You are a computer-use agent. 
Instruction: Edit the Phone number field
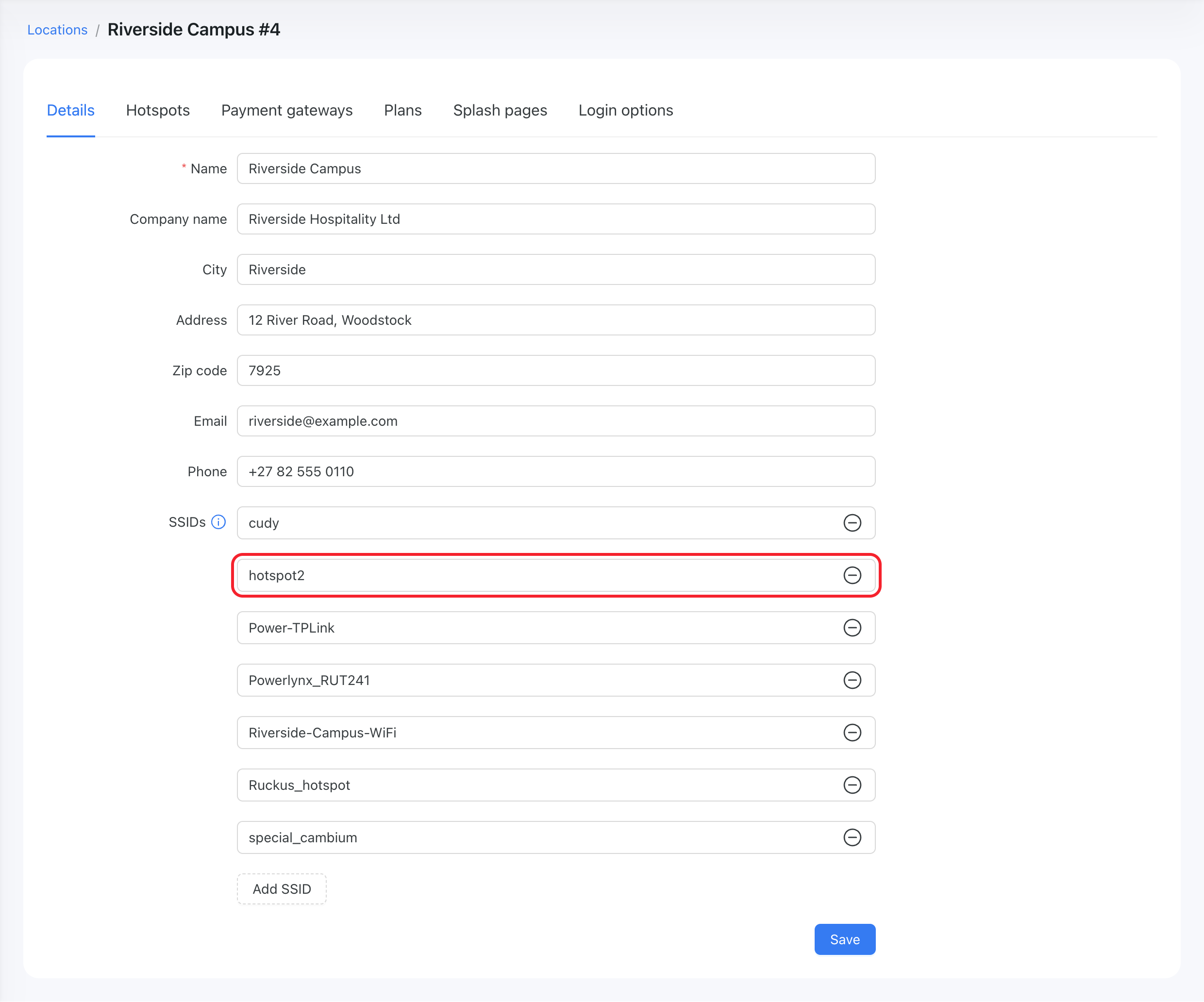coord(555,471)
